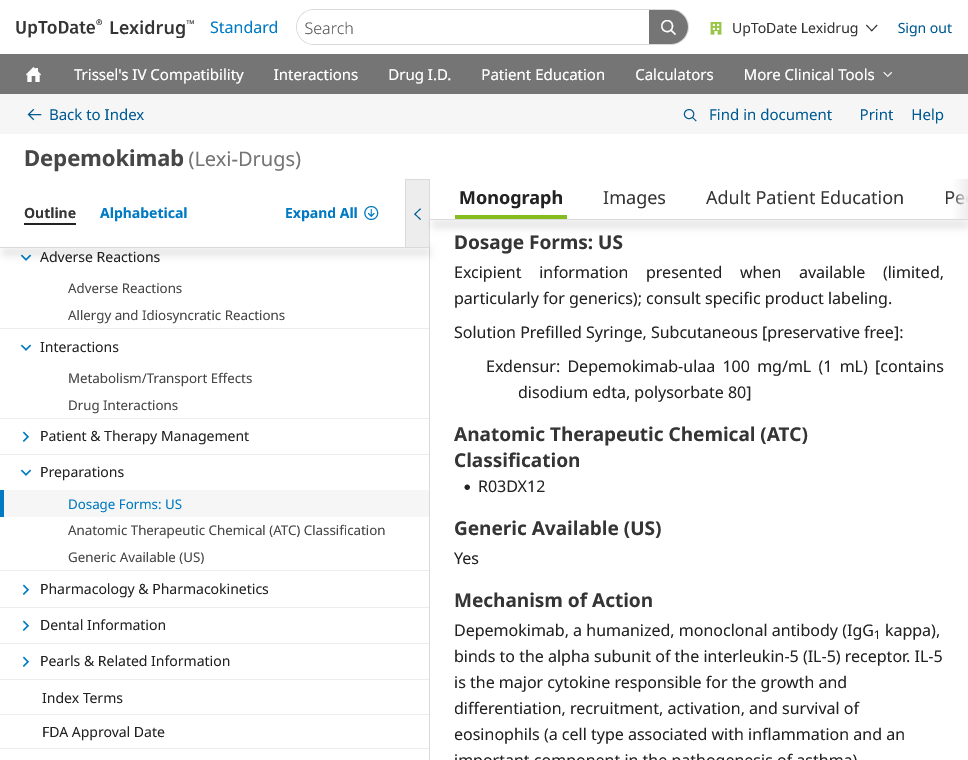Collapse the Adverse Reactions section

(x=24, y=257)
